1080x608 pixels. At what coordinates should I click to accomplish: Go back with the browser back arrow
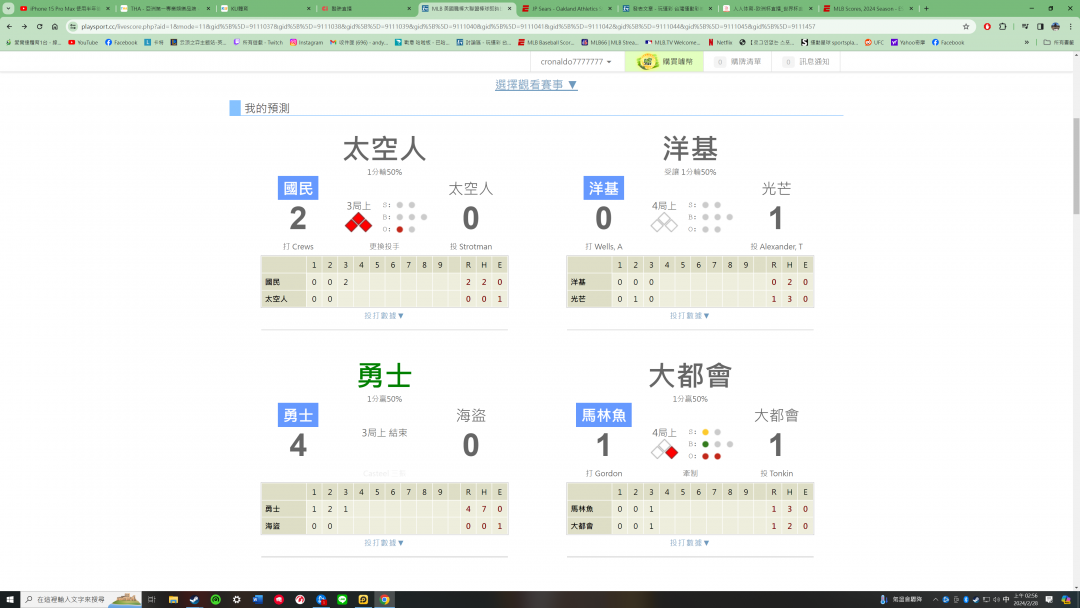tap(9, 26)
